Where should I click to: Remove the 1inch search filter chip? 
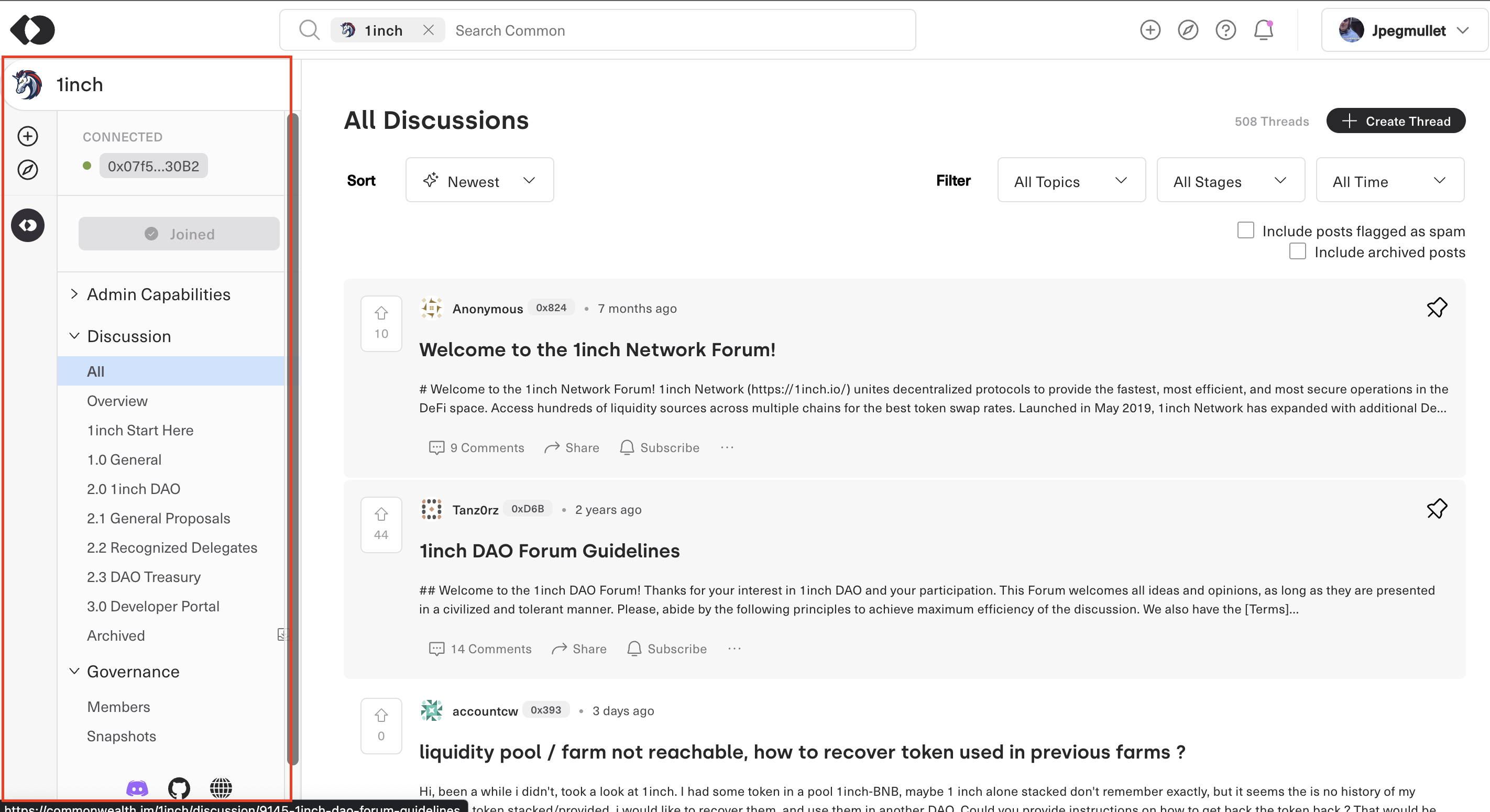(428, 30)
